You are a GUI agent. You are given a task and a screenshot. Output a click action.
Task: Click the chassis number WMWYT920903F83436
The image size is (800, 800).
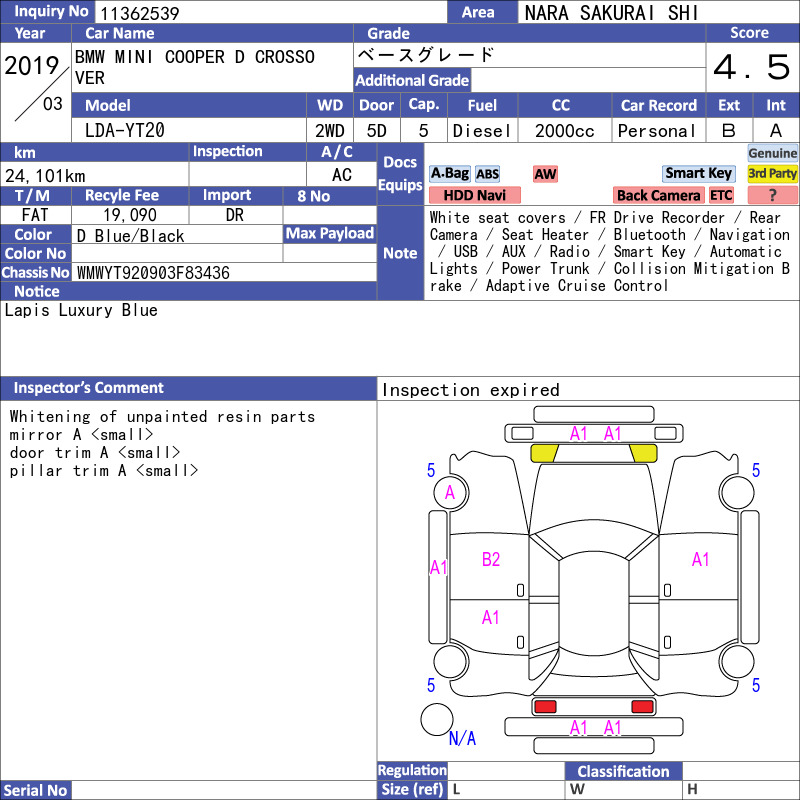click(x=153, y=273)
